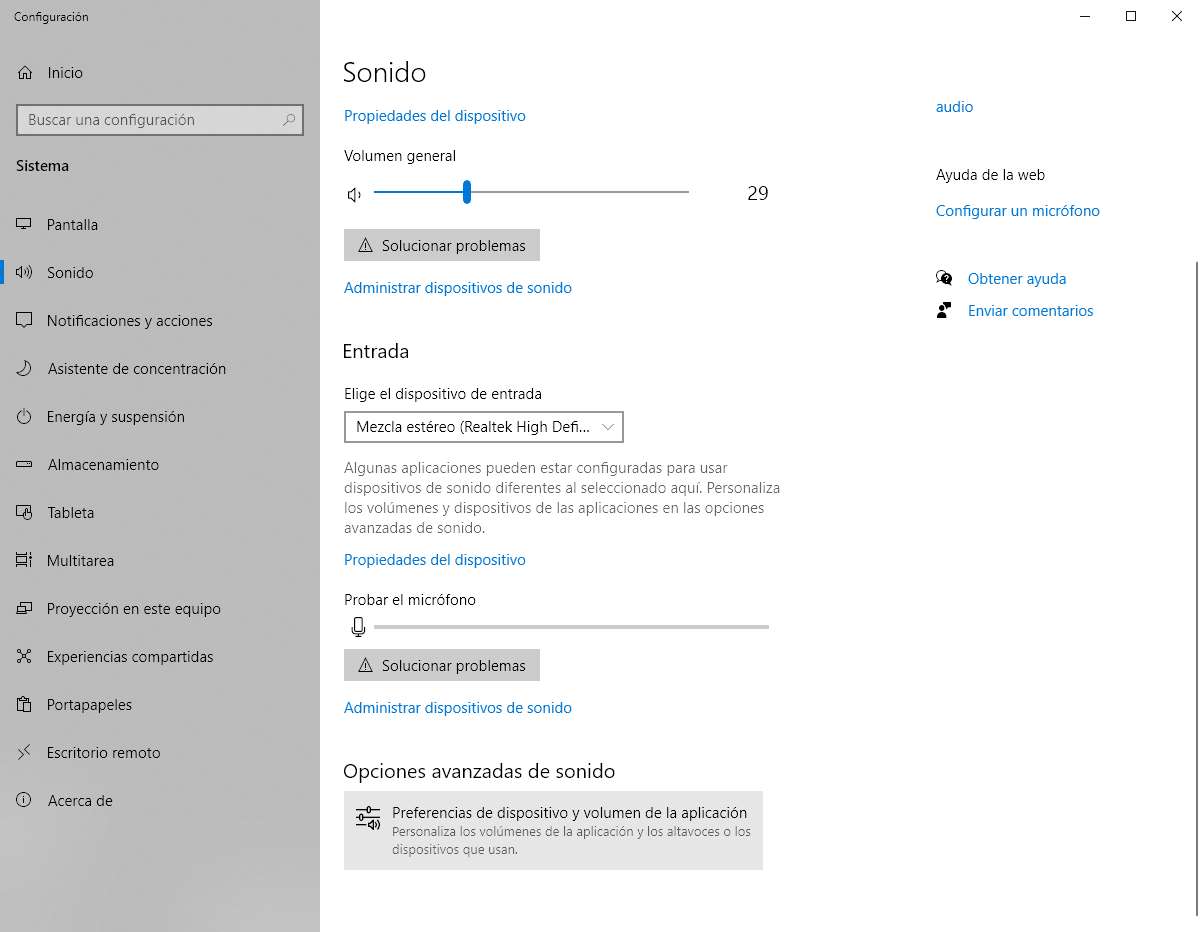Open the input device dropdown Mezcla estéreo
1200x932 pixels.
[x=483, y=427]
